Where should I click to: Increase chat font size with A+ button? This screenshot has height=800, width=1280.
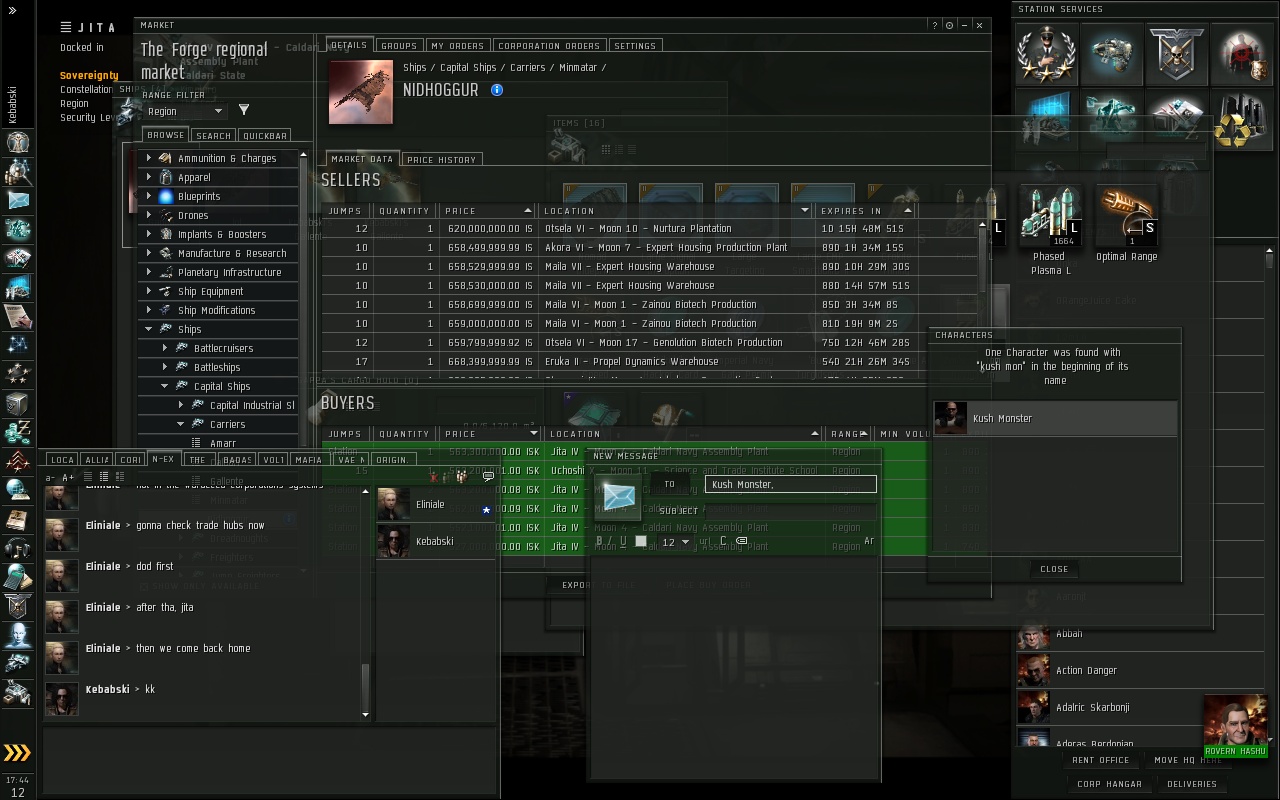(x=68, y=478)
